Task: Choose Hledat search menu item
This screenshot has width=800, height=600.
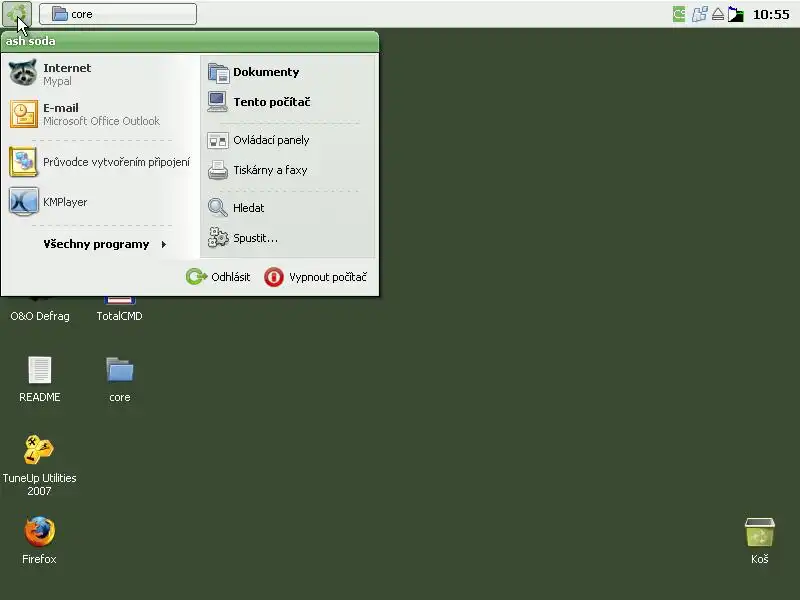Action: [x=288, y=208]
